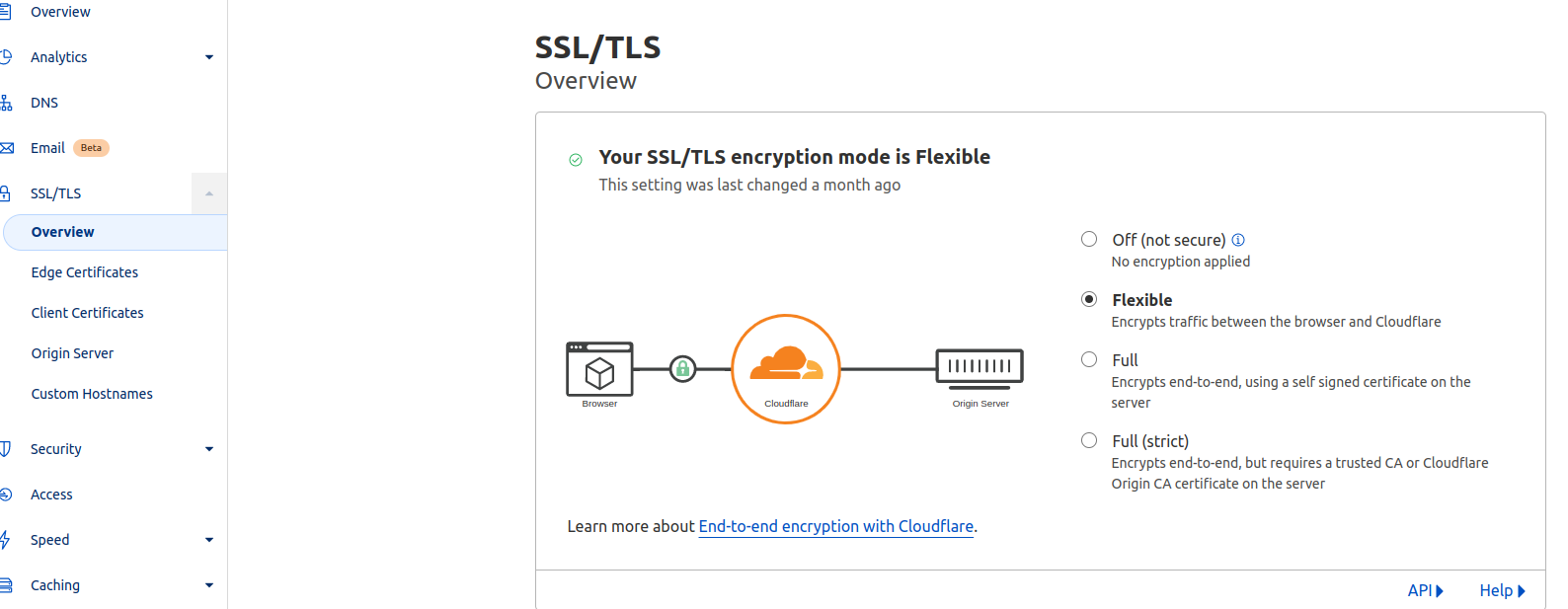1568x609 pixels.
Task: Switch to Custom Hostnames page
Action: click(x=91, y=393)
